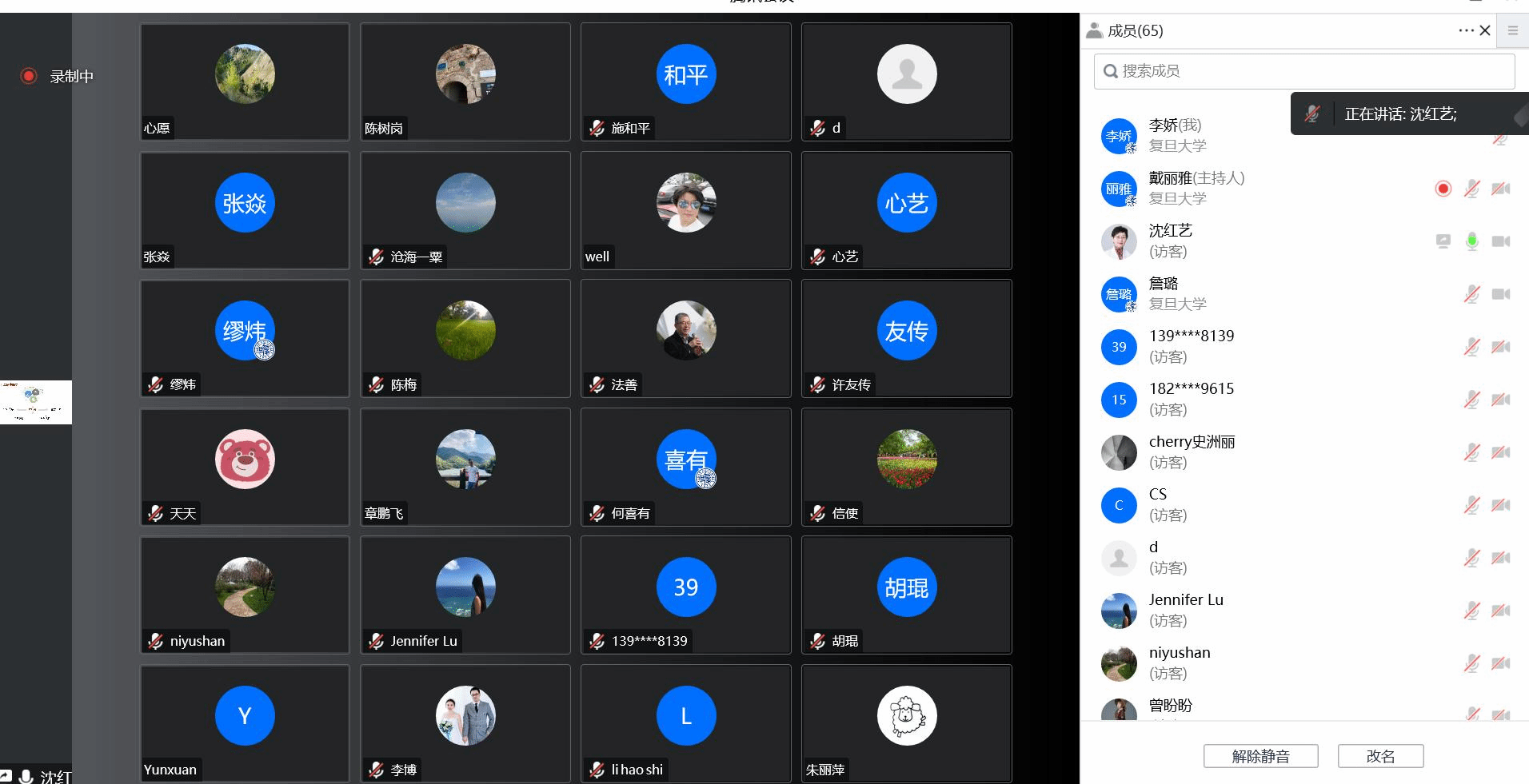Click the 解除静音 button
This screenshot has width=1529, height=784.
click(1260, 756)
